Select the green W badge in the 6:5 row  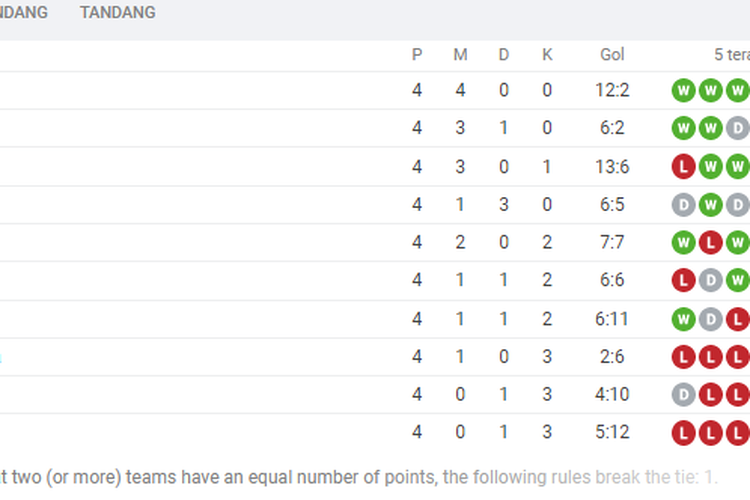pos(711,205)
